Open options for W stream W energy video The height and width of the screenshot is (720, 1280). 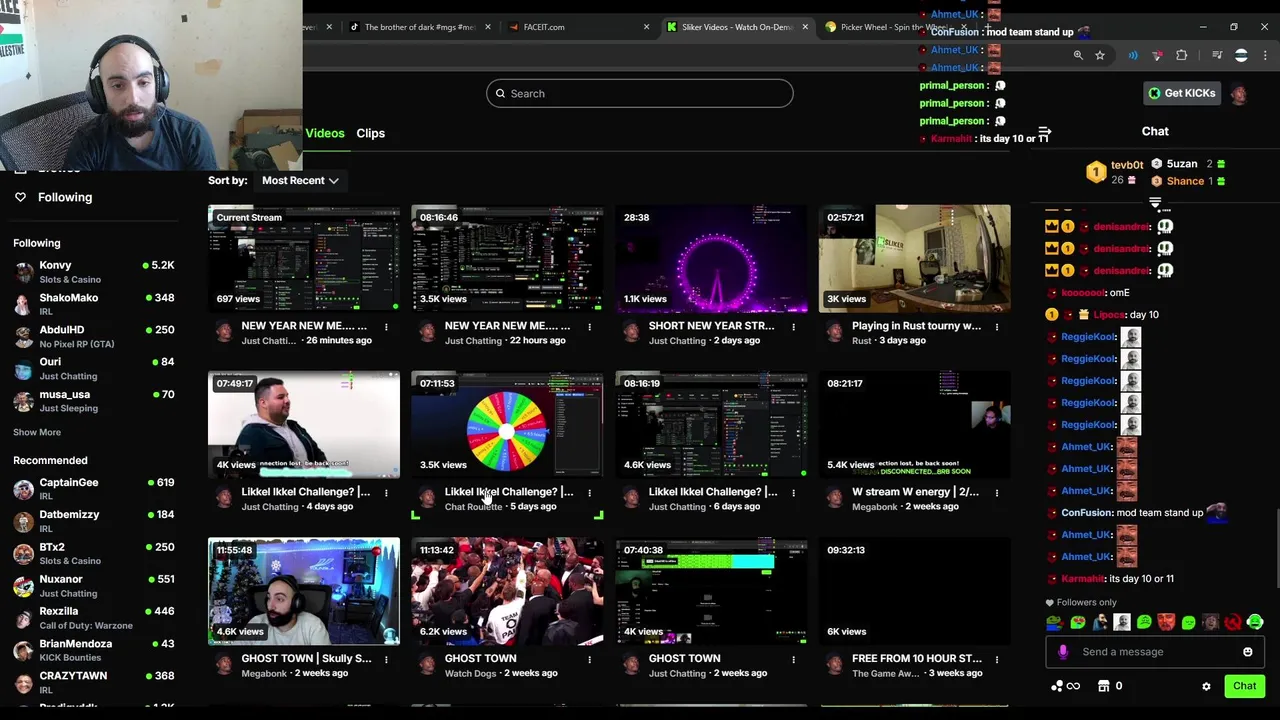tap(996, 492)
